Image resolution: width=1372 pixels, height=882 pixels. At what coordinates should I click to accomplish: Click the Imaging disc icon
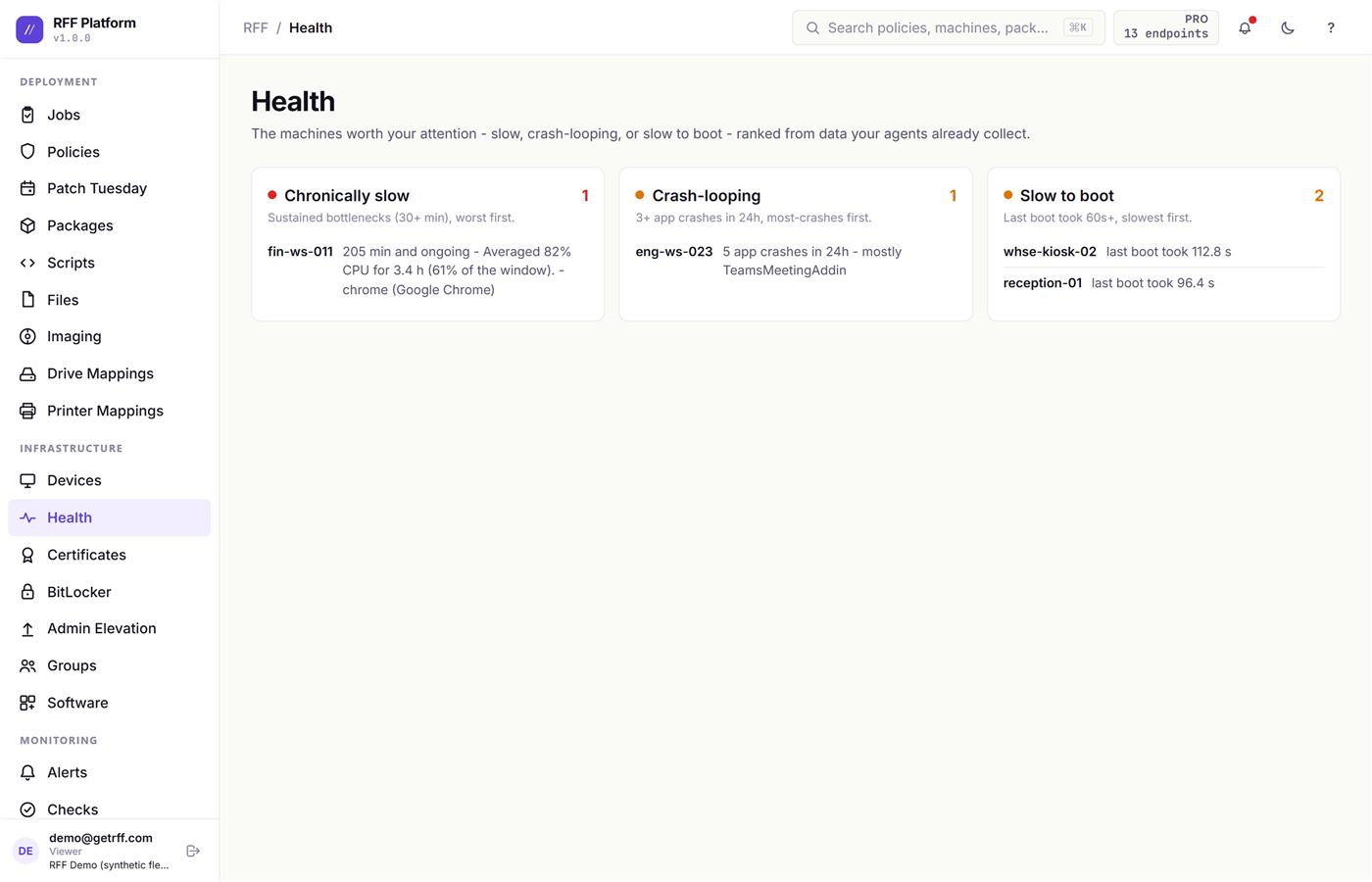(27, 336)
